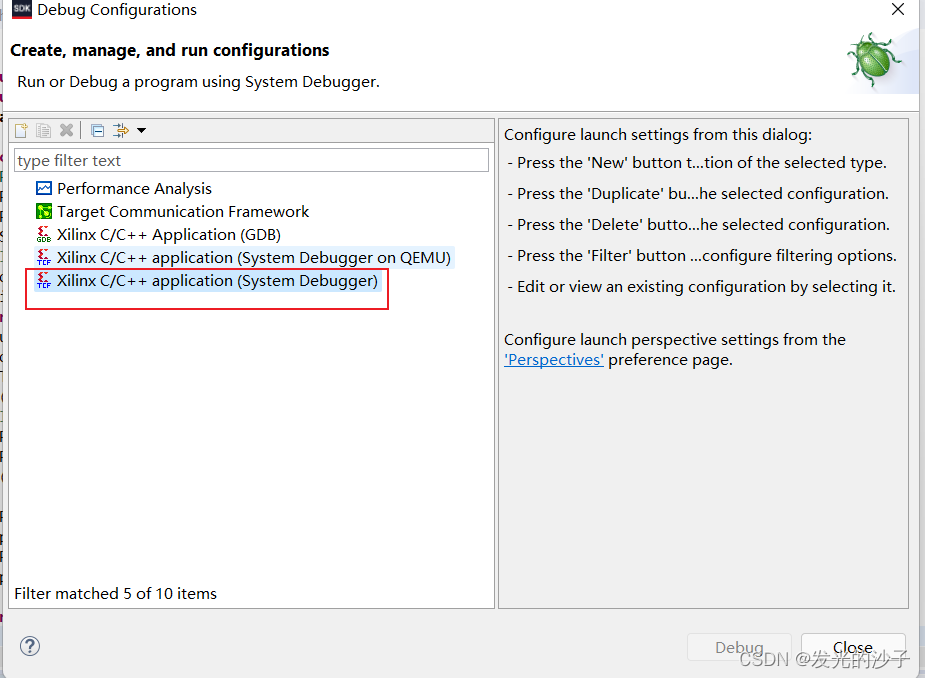Click the type filter text field

tap(251, 161)
